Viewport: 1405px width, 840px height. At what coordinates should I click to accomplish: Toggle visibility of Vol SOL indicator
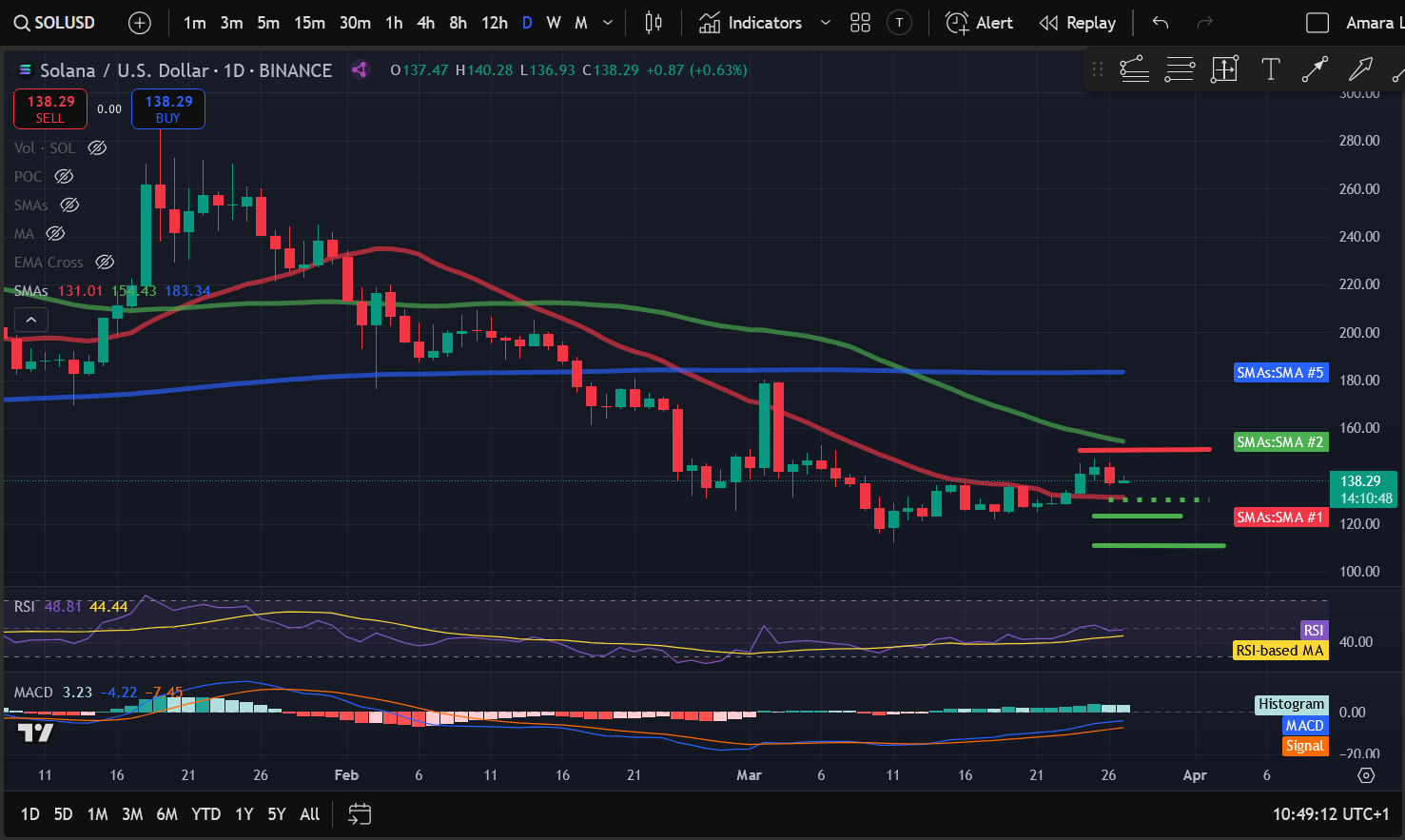pos(97,147)
